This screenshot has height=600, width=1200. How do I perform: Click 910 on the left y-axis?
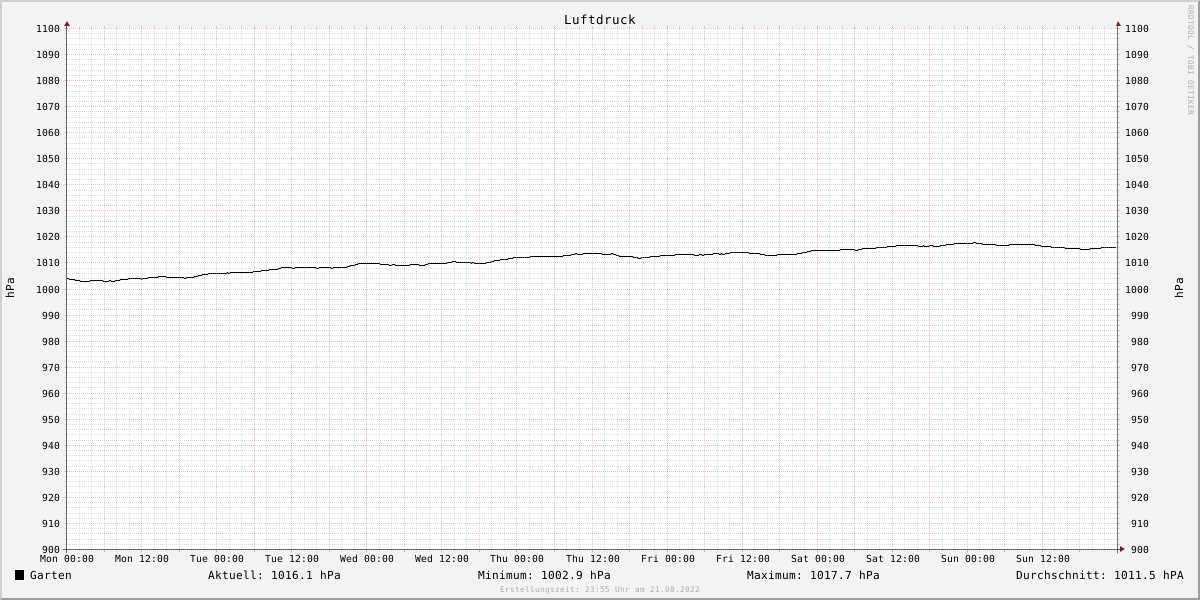tap(52, 524)
